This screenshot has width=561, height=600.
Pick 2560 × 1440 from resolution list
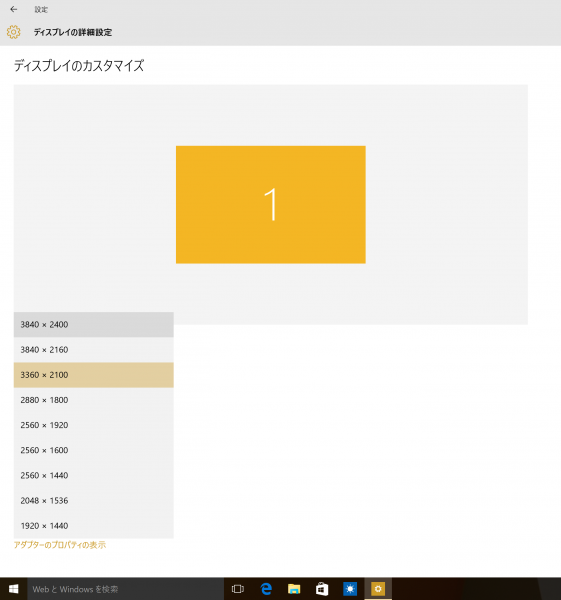(94, 476)
